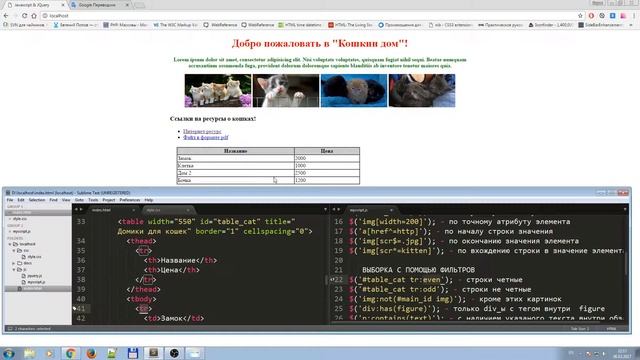The image size is (640, 360).
Task: Select the myscript.js tab in right pane
Action: (x=370, y=210)
